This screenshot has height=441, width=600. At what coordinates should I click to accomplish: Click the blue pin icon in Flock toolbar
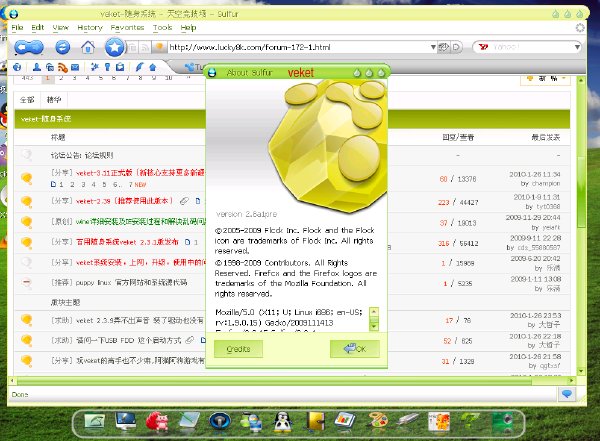coord(108,67)
